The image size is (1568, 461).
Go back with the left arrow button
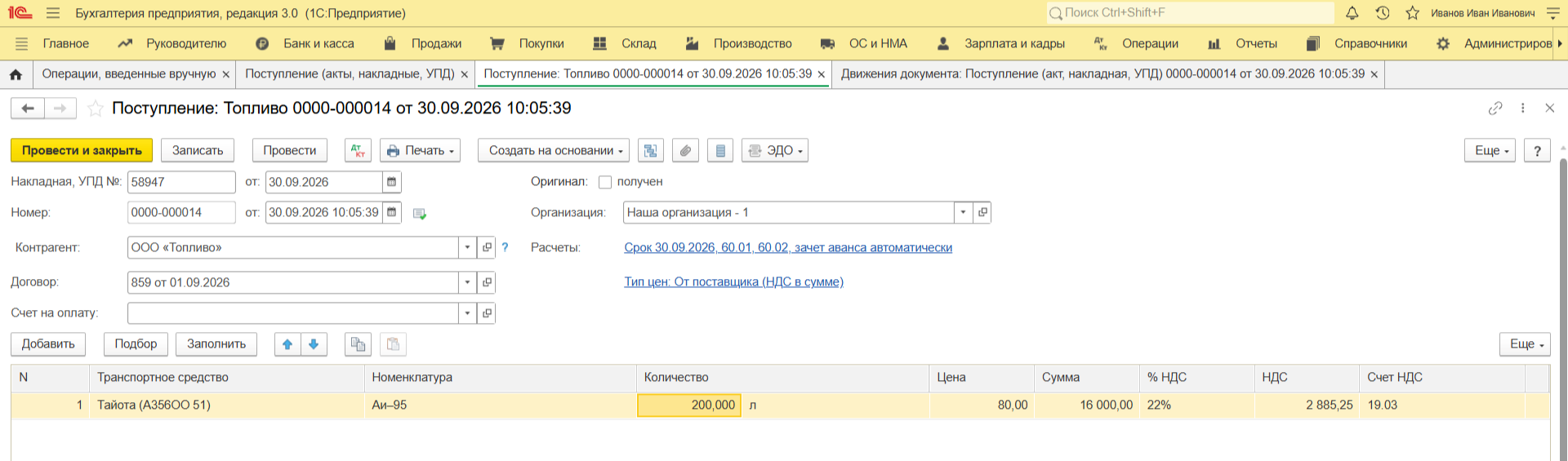(x=27, y=108)
